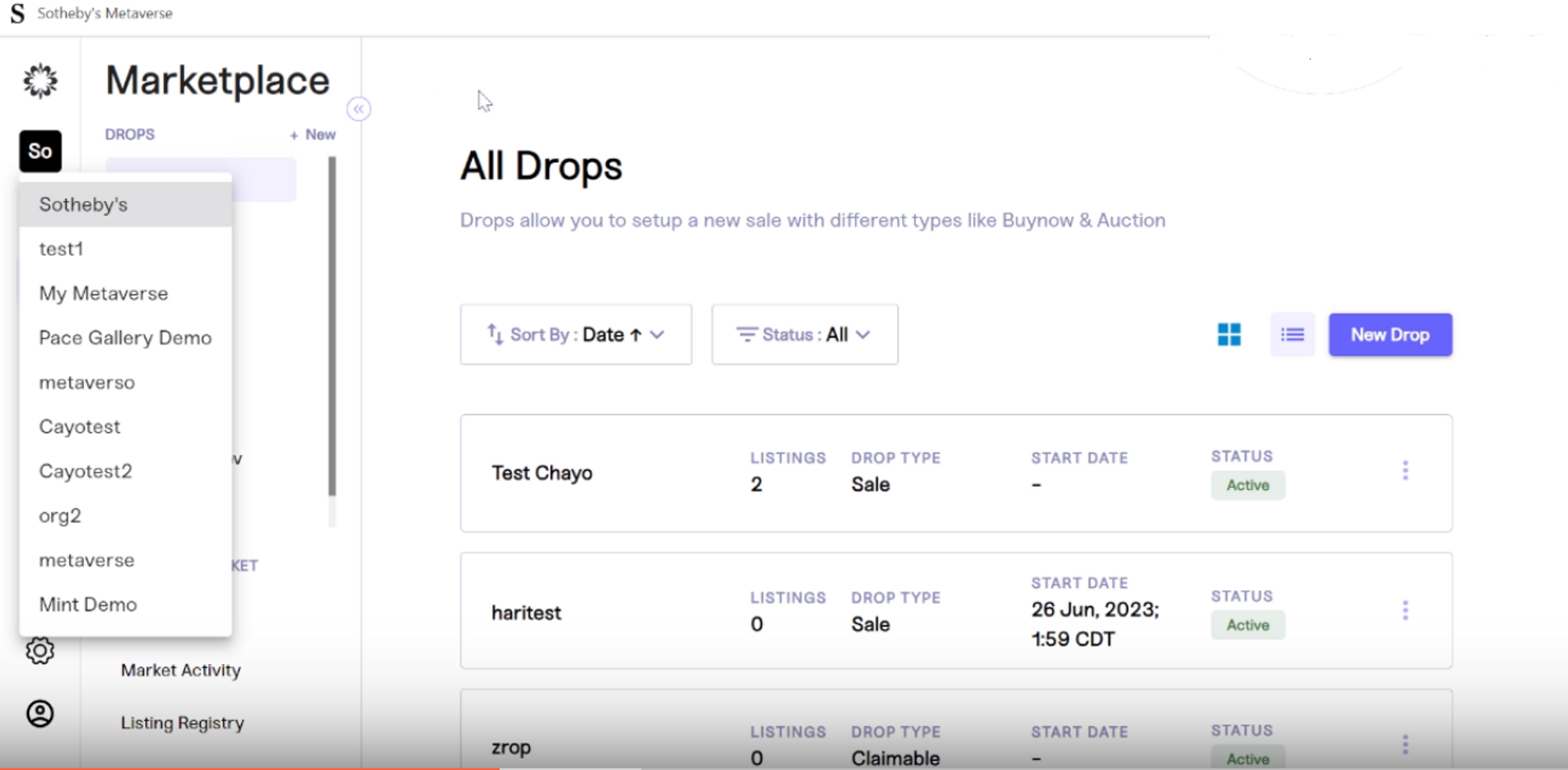Screen dimensions: 1568x770
Task: Click Active status badge of Test Chayo
Action: 1247,485
